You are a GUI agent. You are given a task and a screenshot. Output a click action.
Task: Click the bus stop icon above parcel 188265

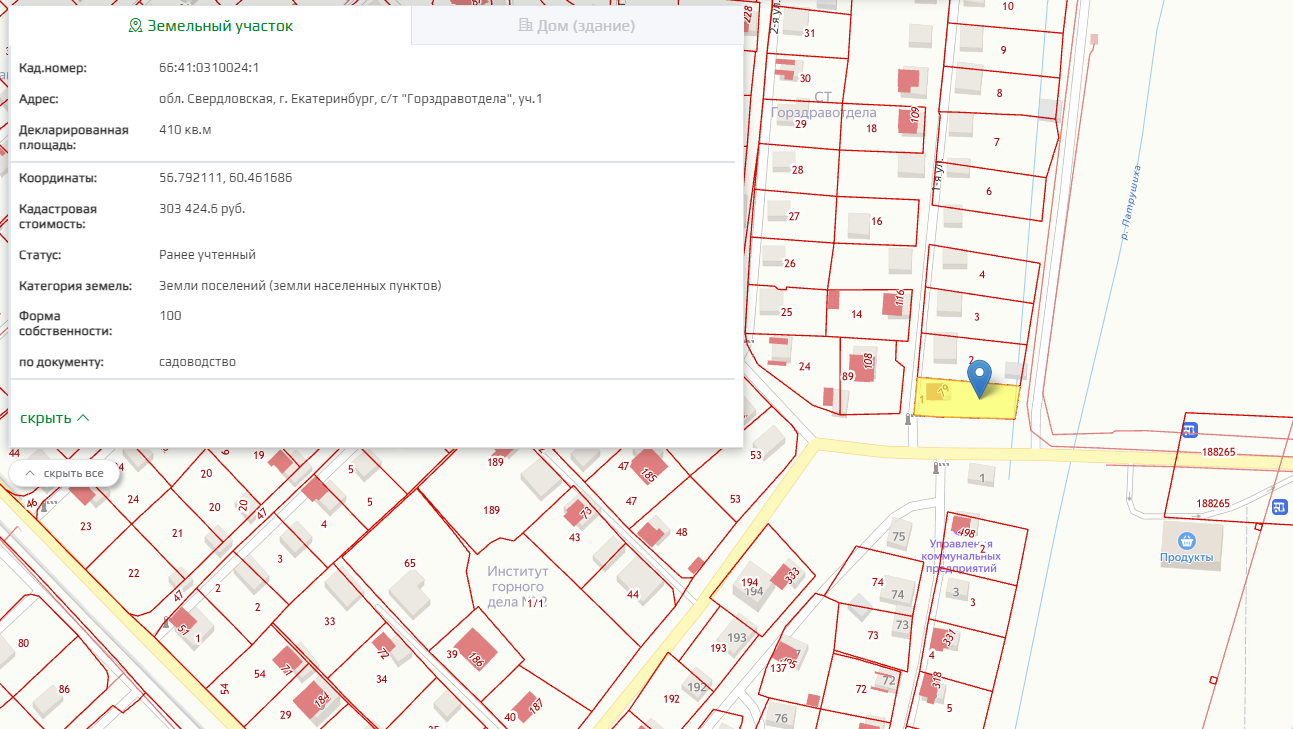[x=1190, y=430]
